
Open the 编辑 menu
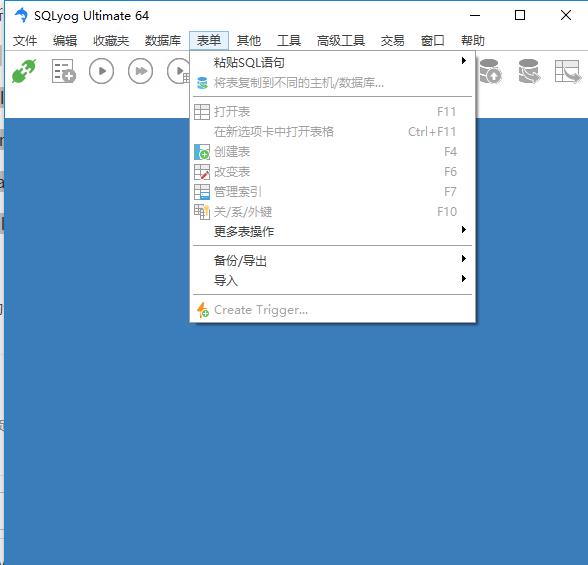pos(65,40)
